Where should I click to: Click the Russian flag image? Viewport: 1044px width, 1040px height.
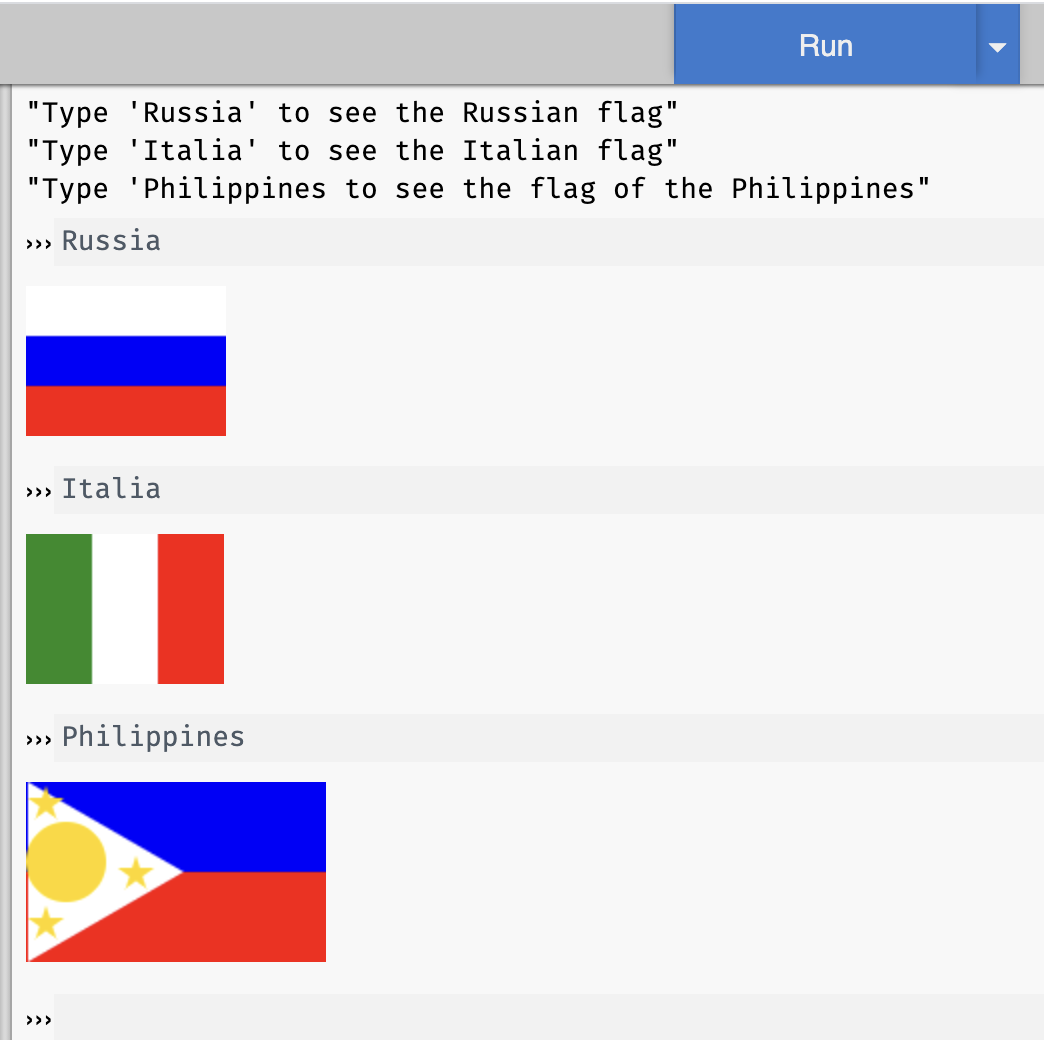coord(126,361)
